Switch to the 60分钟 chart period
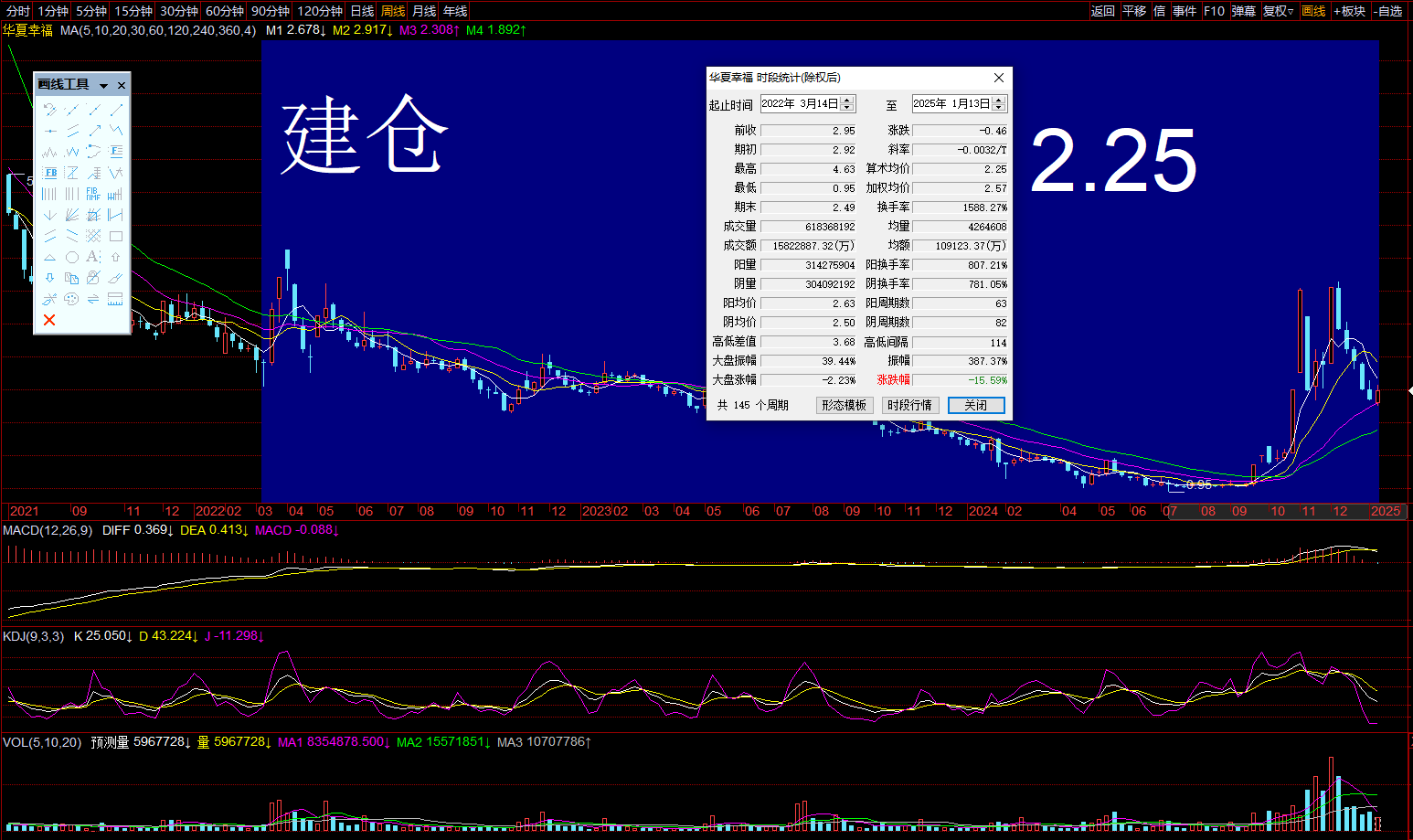This screenshot has height=840, width=1413. 225,11
